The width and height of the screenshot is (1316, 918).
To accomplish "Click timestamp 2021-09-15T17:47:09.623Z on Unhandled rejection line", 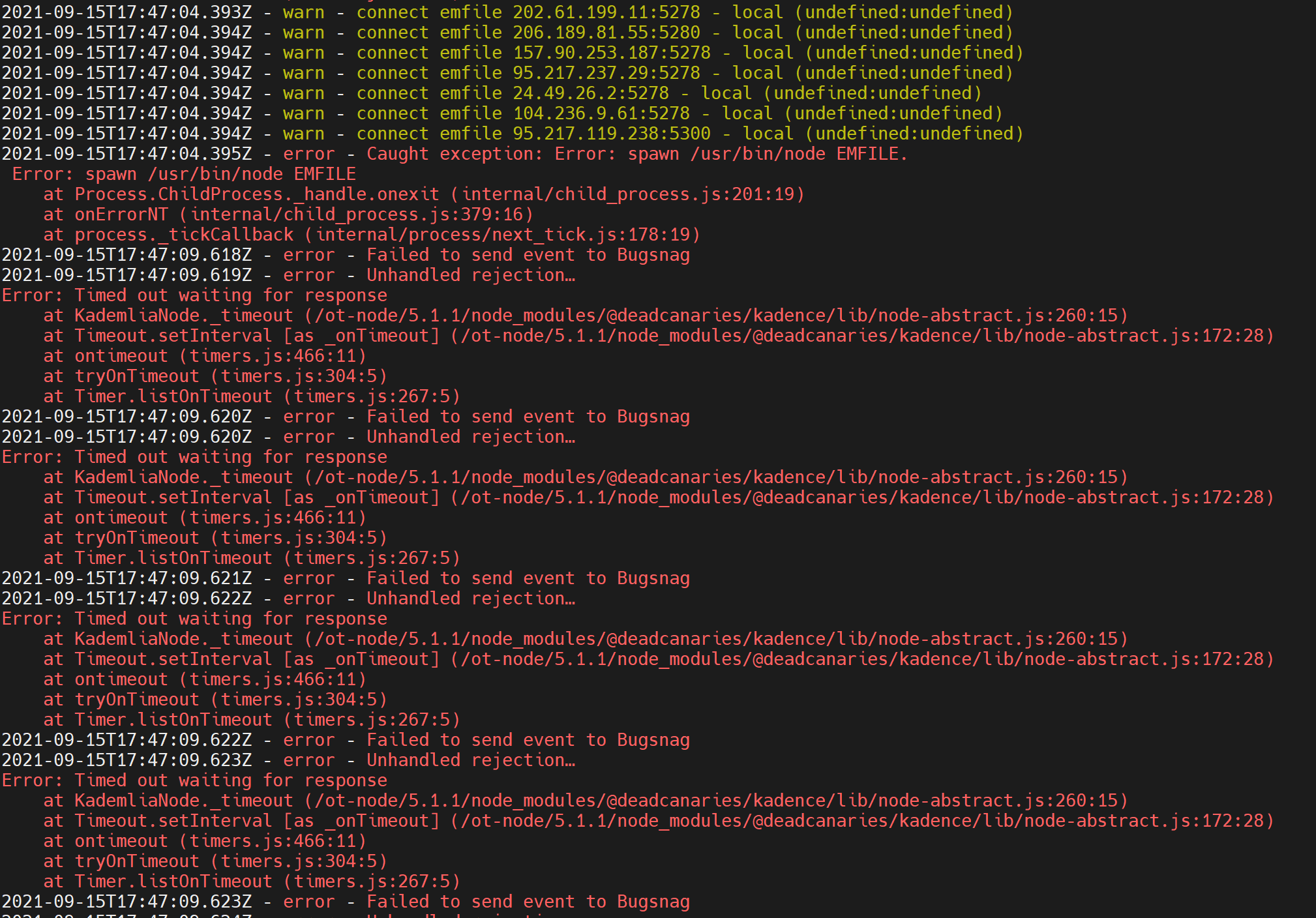I will [x=127, y=760].
